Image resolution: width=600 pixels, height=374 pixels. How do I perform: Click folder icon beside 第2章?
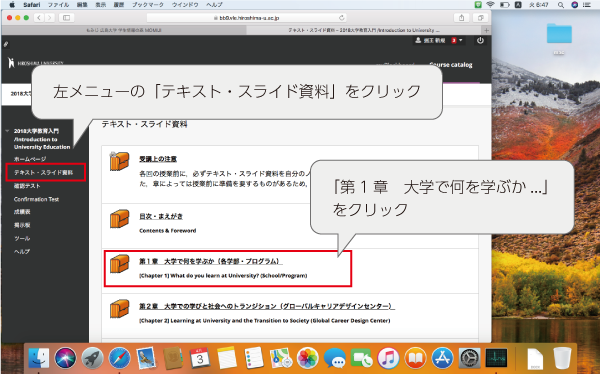tap(119, 309)
